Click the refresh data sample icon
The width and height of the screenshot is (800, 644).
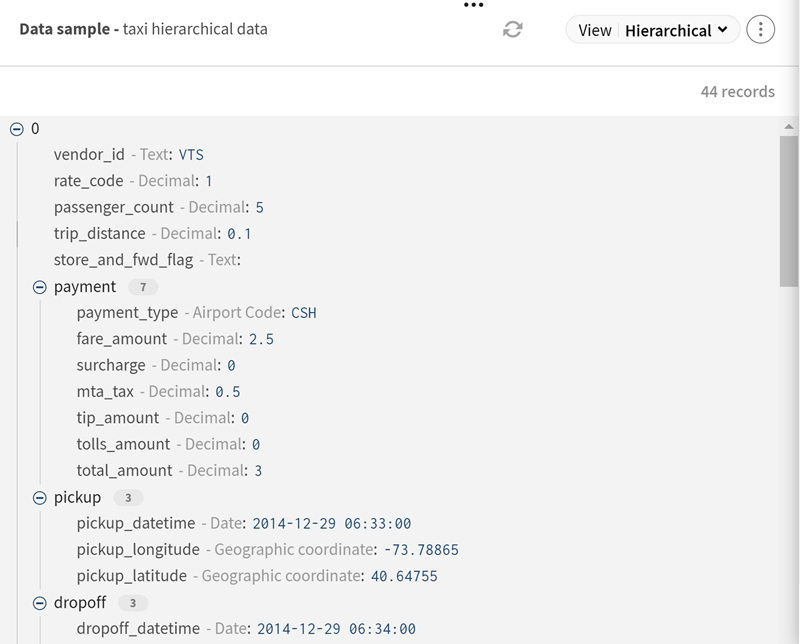click(x=513, y=30)
